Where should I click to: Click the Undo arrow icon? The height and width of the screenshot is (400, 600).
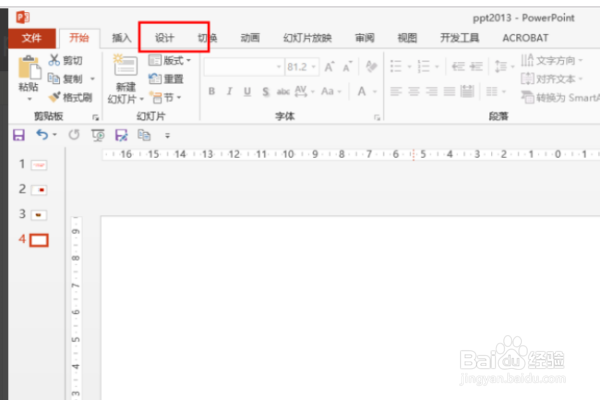42,135
